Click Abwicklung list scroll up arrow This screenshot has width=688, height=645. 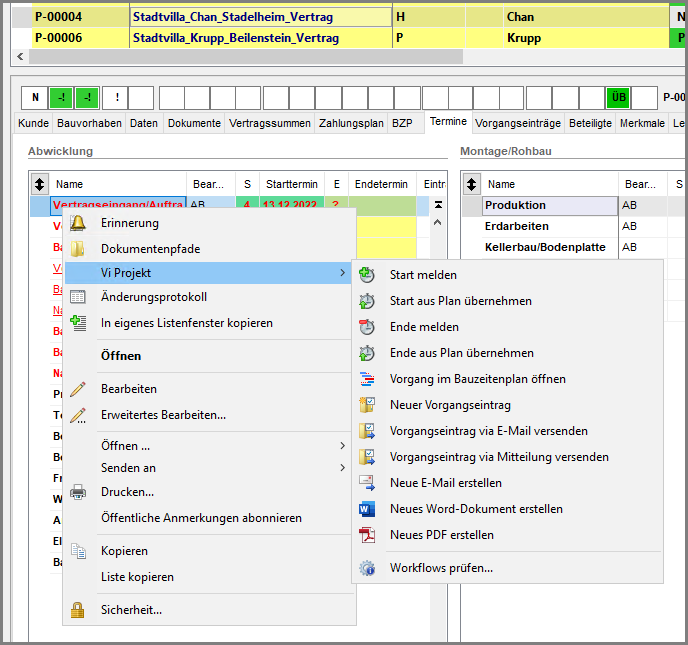pos(437,223)
